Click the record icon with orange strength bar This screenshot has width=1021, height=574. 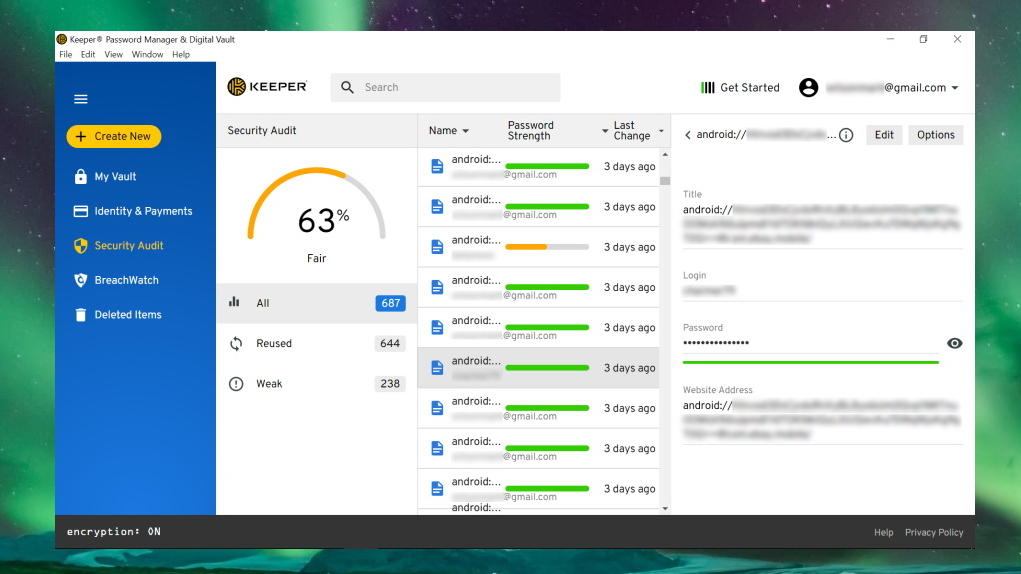pyautogui.click(x=437, y=247)
